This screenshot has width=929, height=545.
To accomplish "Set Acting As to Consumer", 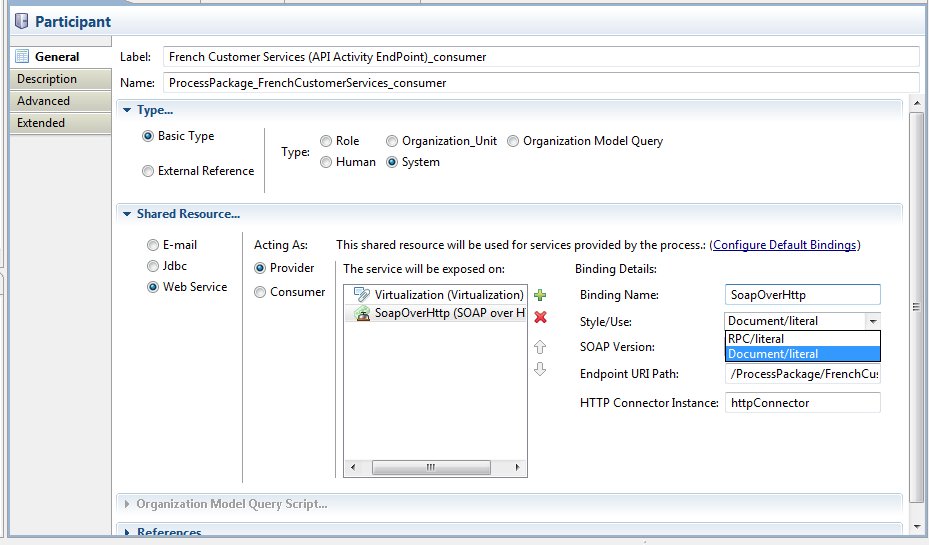I will point(260,292).
